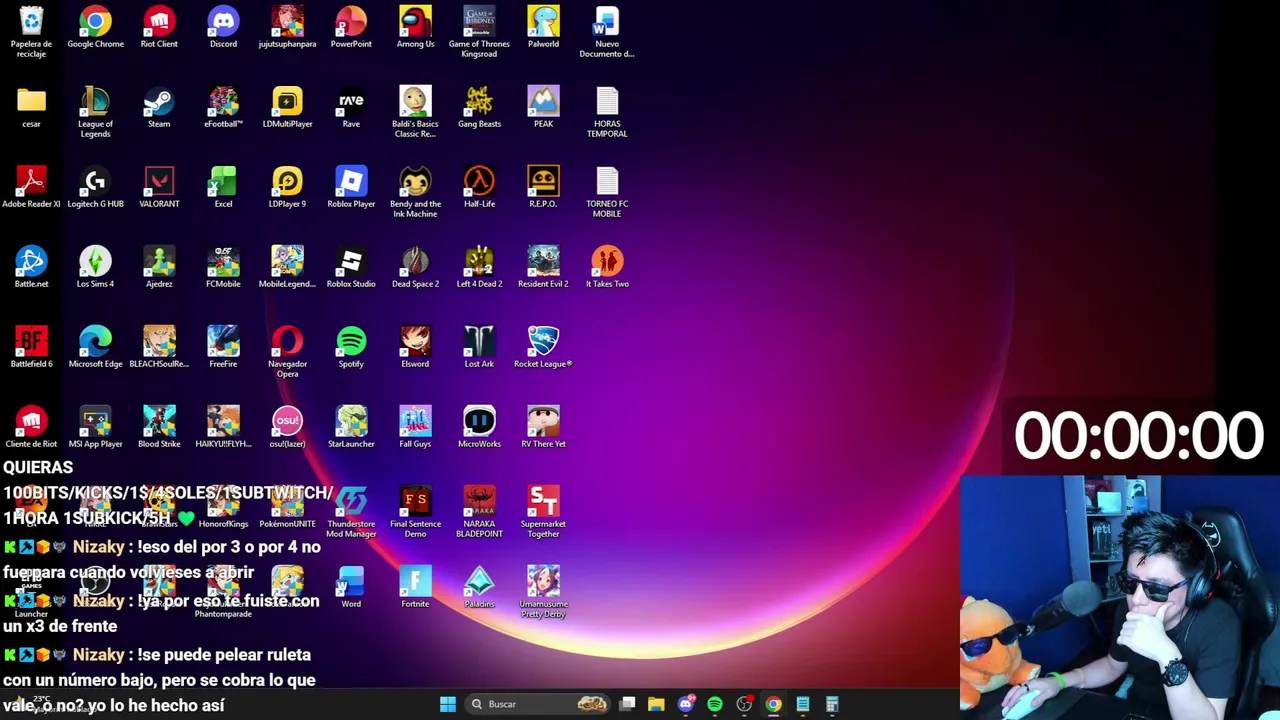Open Task View from the taskbar

click(627, 704)
